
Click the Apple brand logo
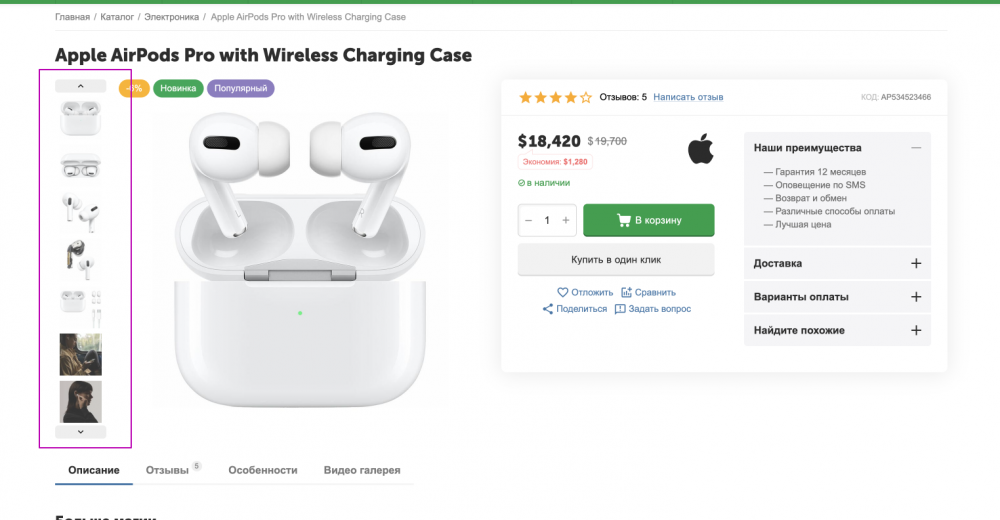tap(700, 150)
